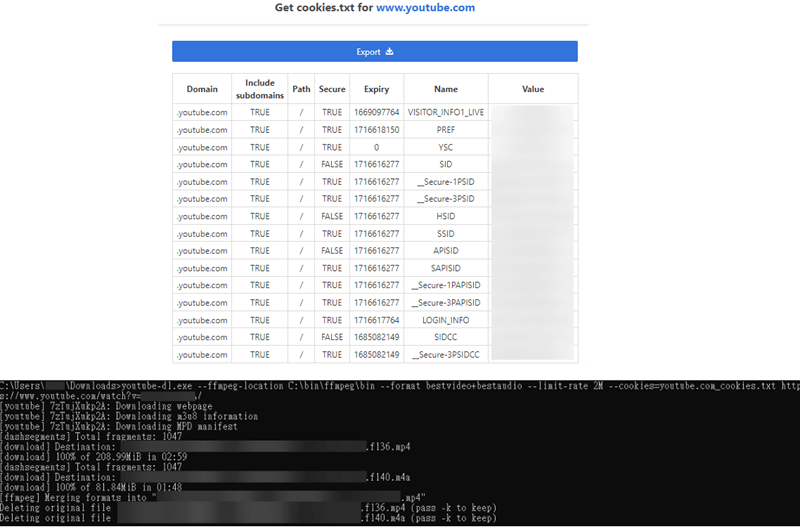Select the __Secure-1PAPISID cookie name

coord(446,285)
